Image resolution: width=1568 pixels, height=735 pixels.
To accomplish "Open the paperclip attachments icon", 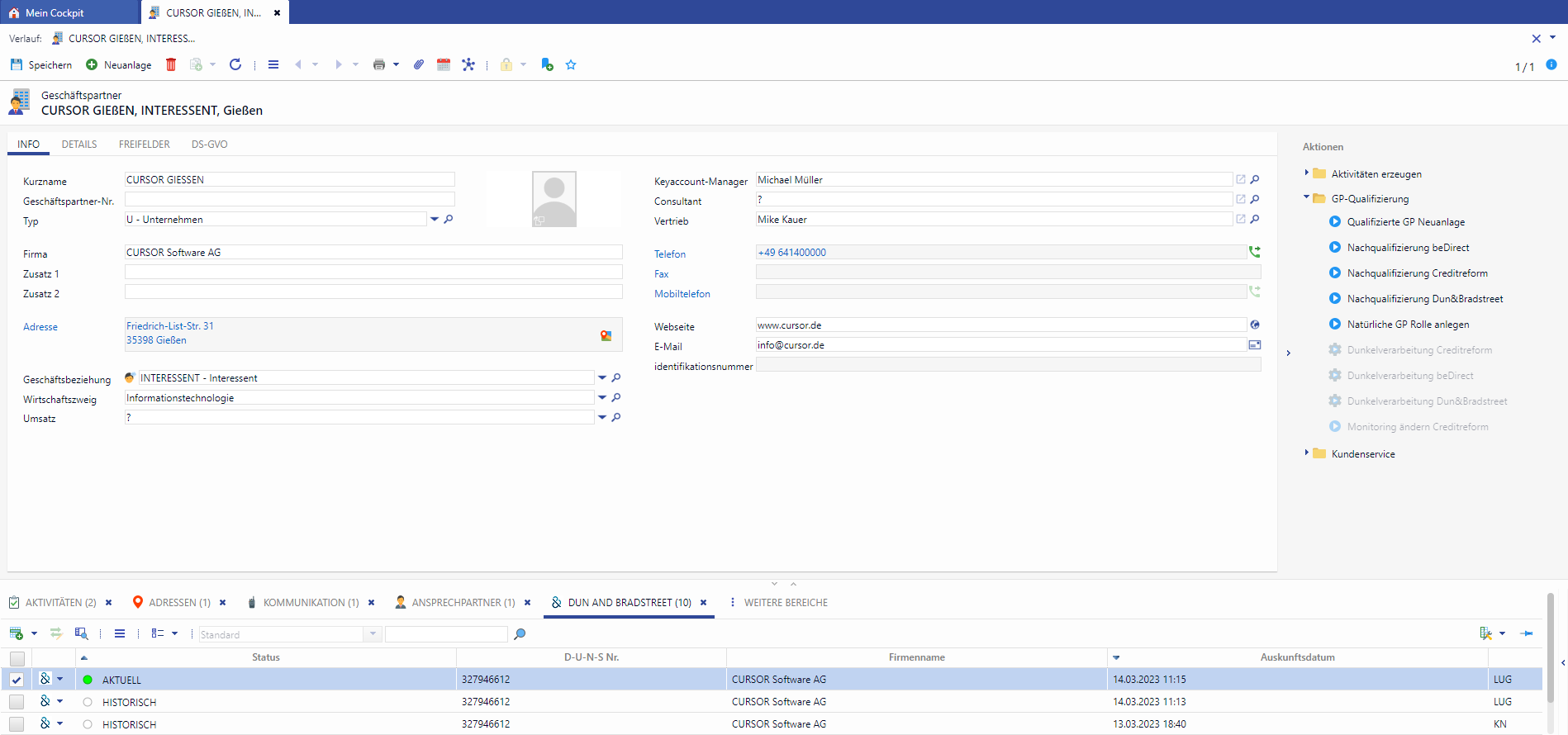I will pos(419,64).
